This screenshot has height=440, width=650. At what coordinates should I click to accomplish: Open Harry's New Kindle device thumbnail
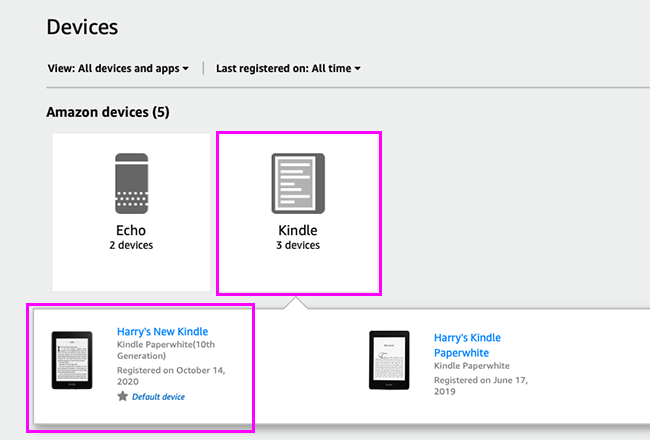[x=72, y=367]
